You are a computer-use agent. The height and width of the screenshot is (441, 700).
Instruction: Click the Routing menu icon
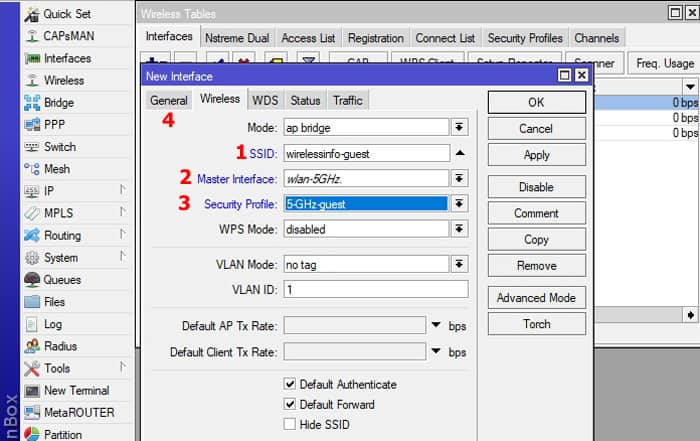32,235
